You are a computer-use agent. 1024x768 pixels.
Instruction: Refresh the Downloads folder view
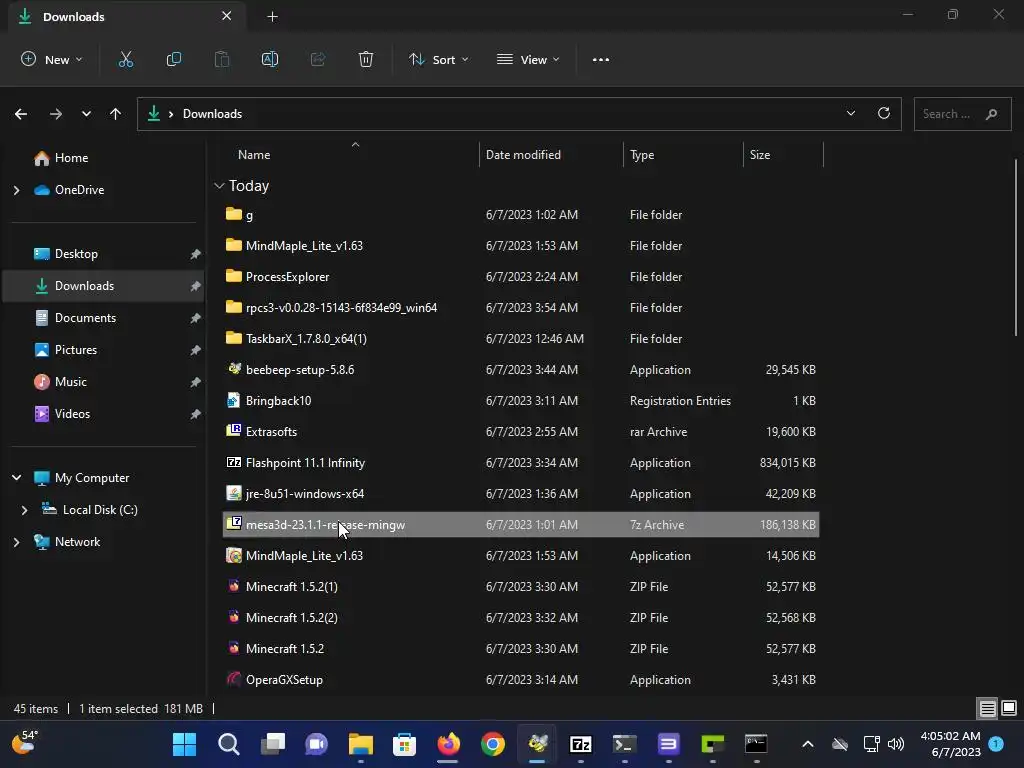click(884, 114)
